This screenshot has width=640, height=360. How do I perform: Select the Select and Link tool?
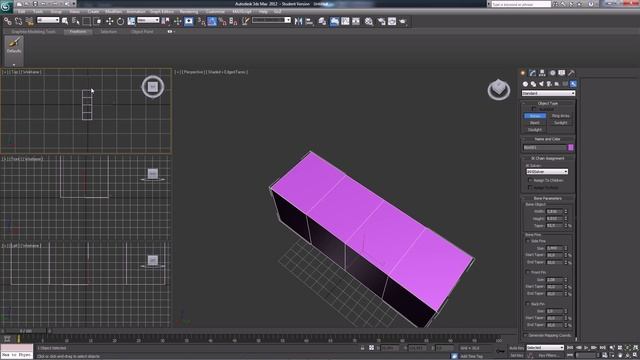point(8,21)
